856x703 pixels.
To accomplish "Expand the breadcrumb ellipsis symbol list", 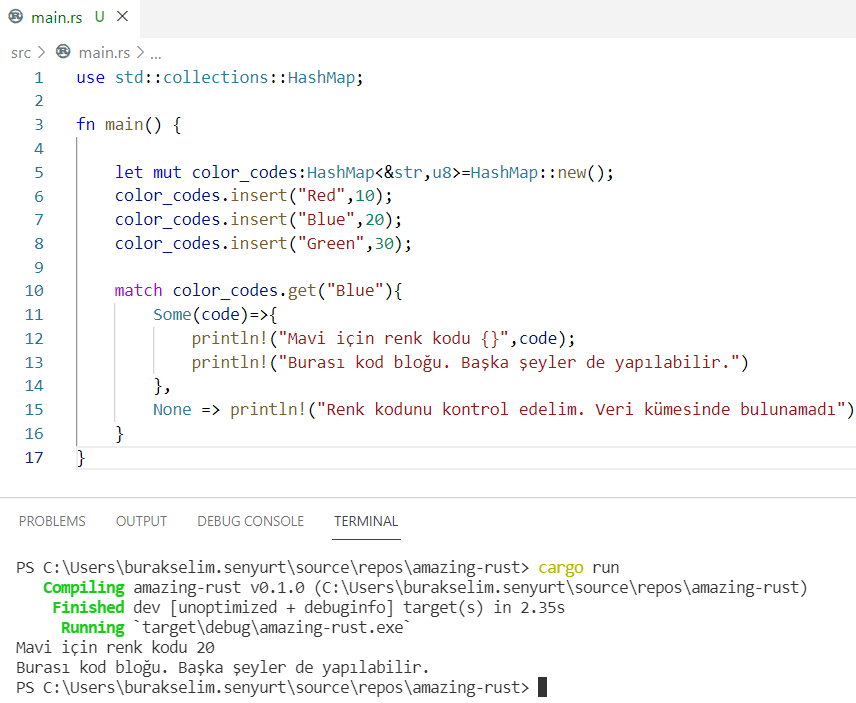I will (155, 52).
